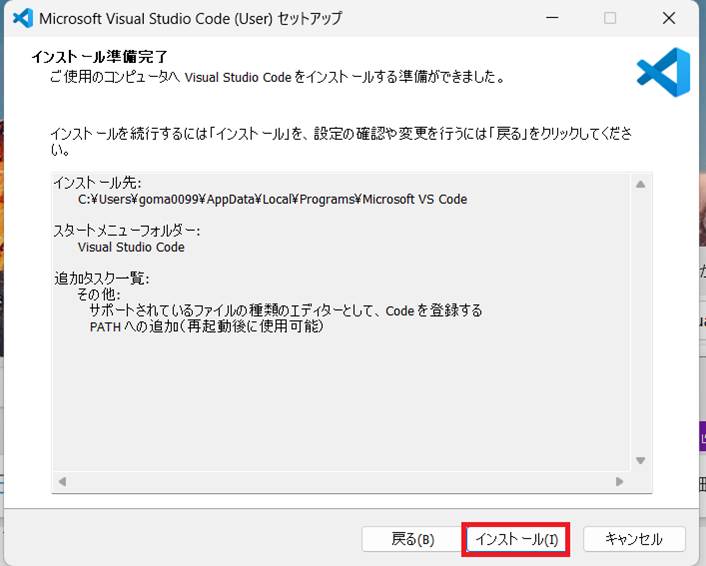Click the vertical scrollbar track of summary box
The height and width of the screenshot is (566, 706).
tap(641, 320)
